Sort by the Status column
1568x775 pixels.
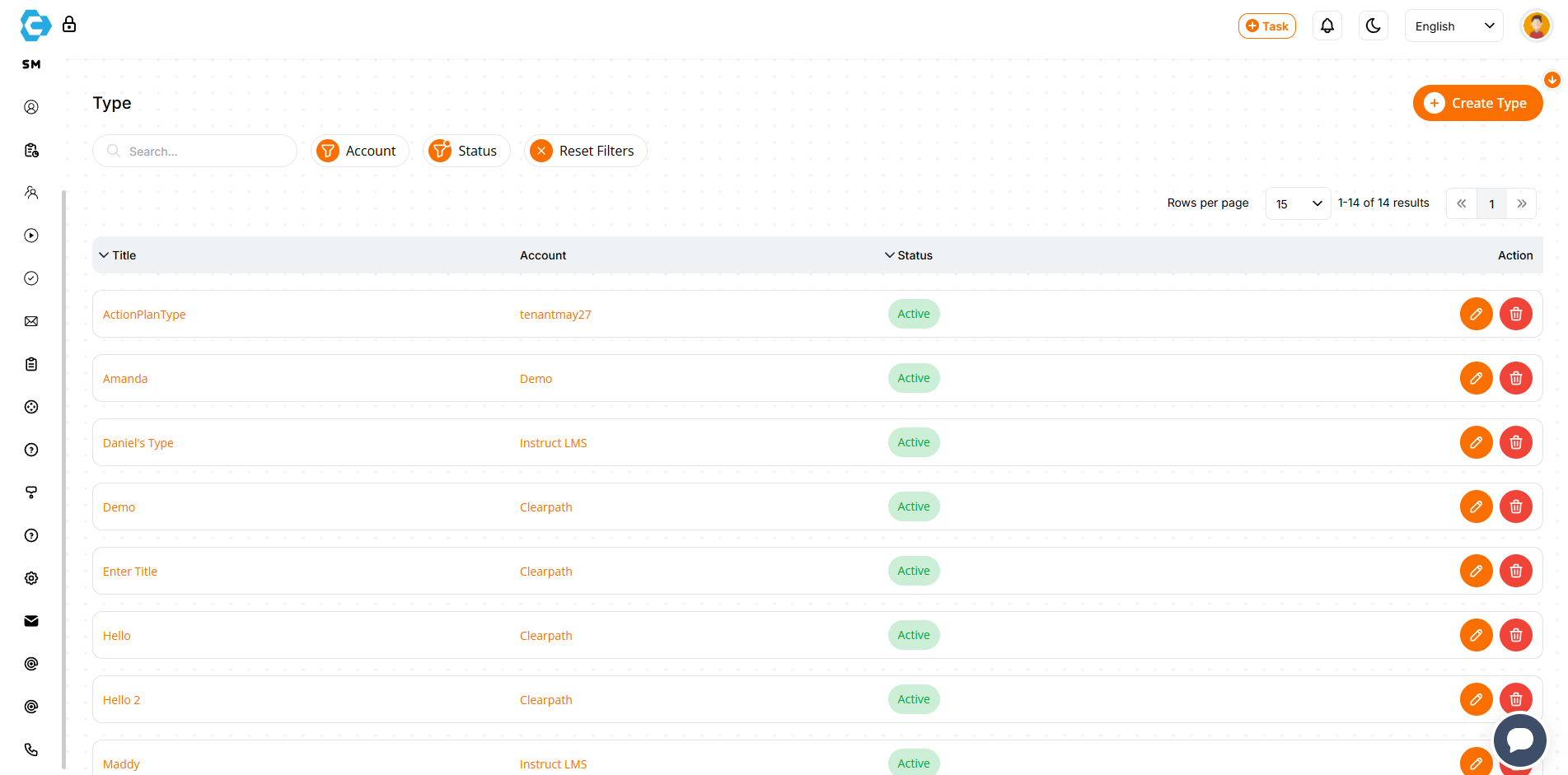(x=908, y=255)
